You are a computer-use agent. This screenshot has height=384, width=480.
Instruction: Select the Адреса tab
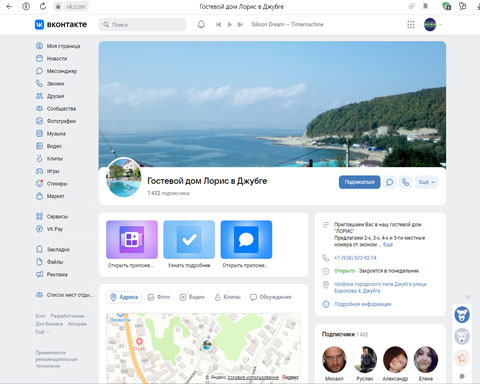pos(124,297)
